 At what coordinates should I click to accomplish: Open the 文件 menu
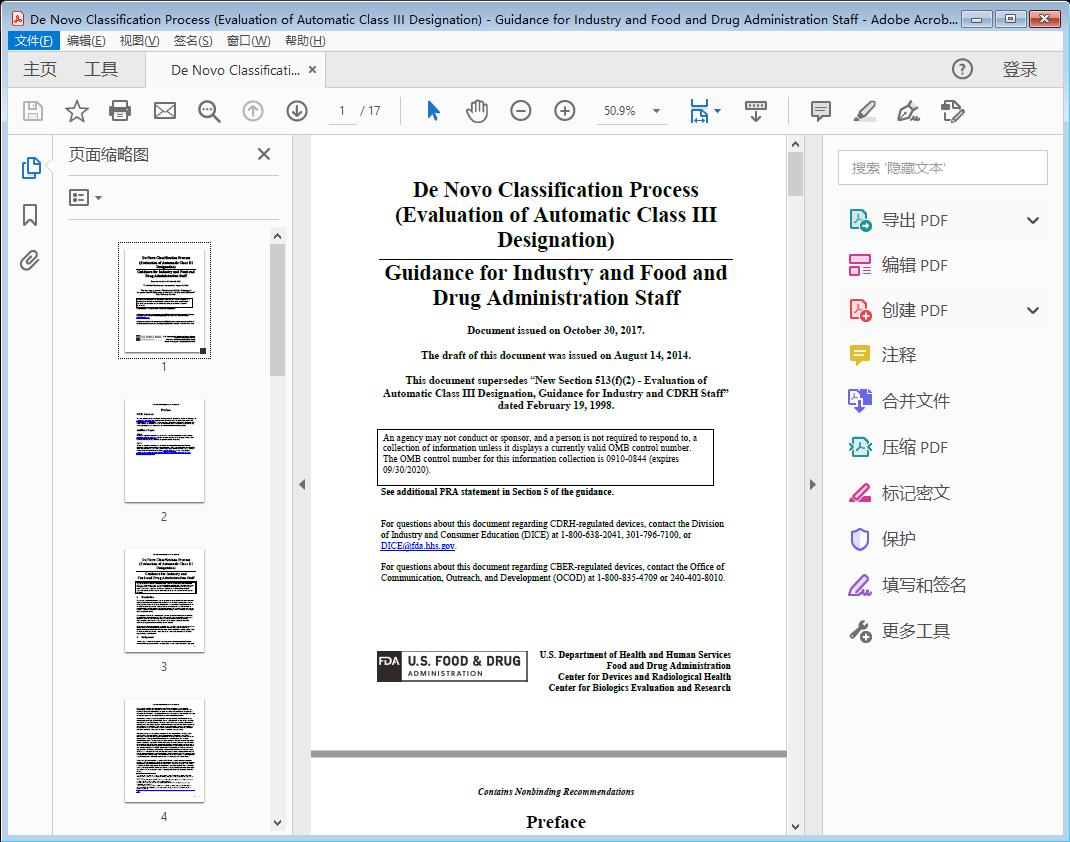33,40
